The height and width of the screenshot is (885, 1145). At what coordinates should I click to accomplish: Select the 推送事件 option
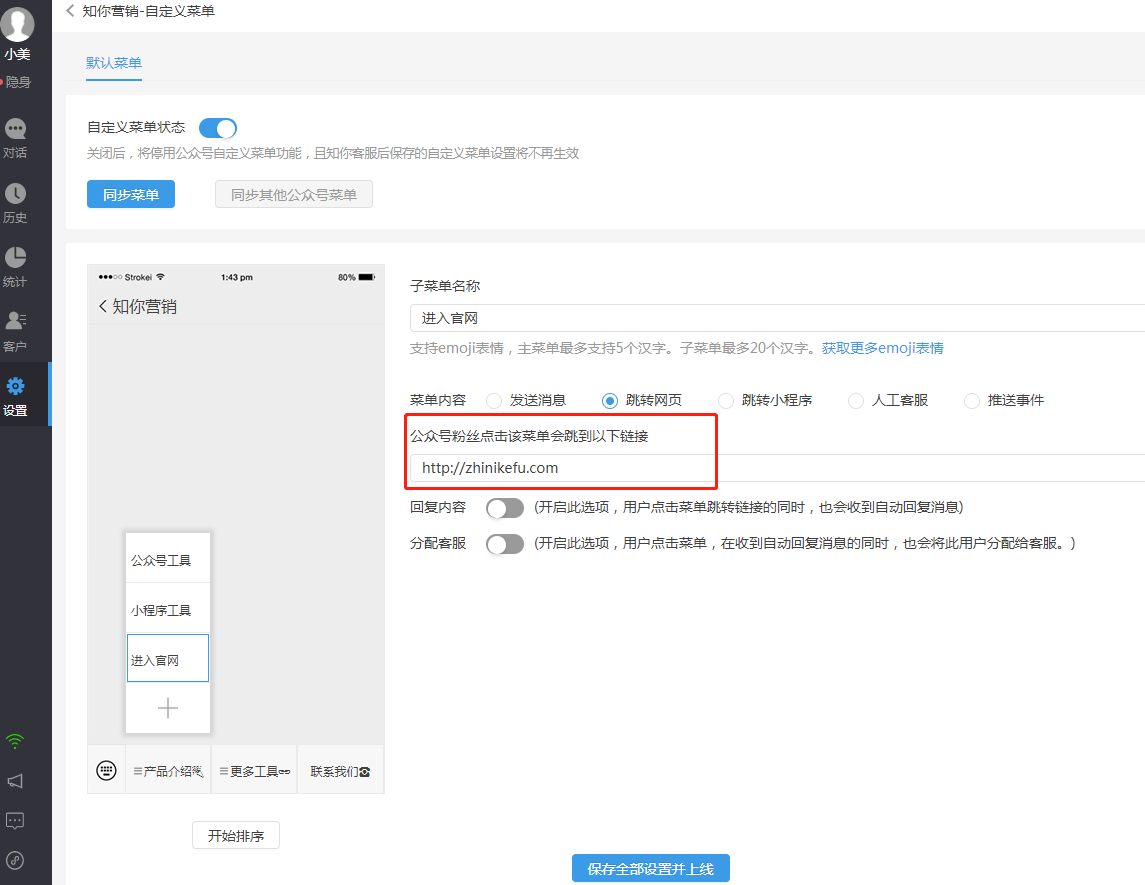click(x=971, y=400)
